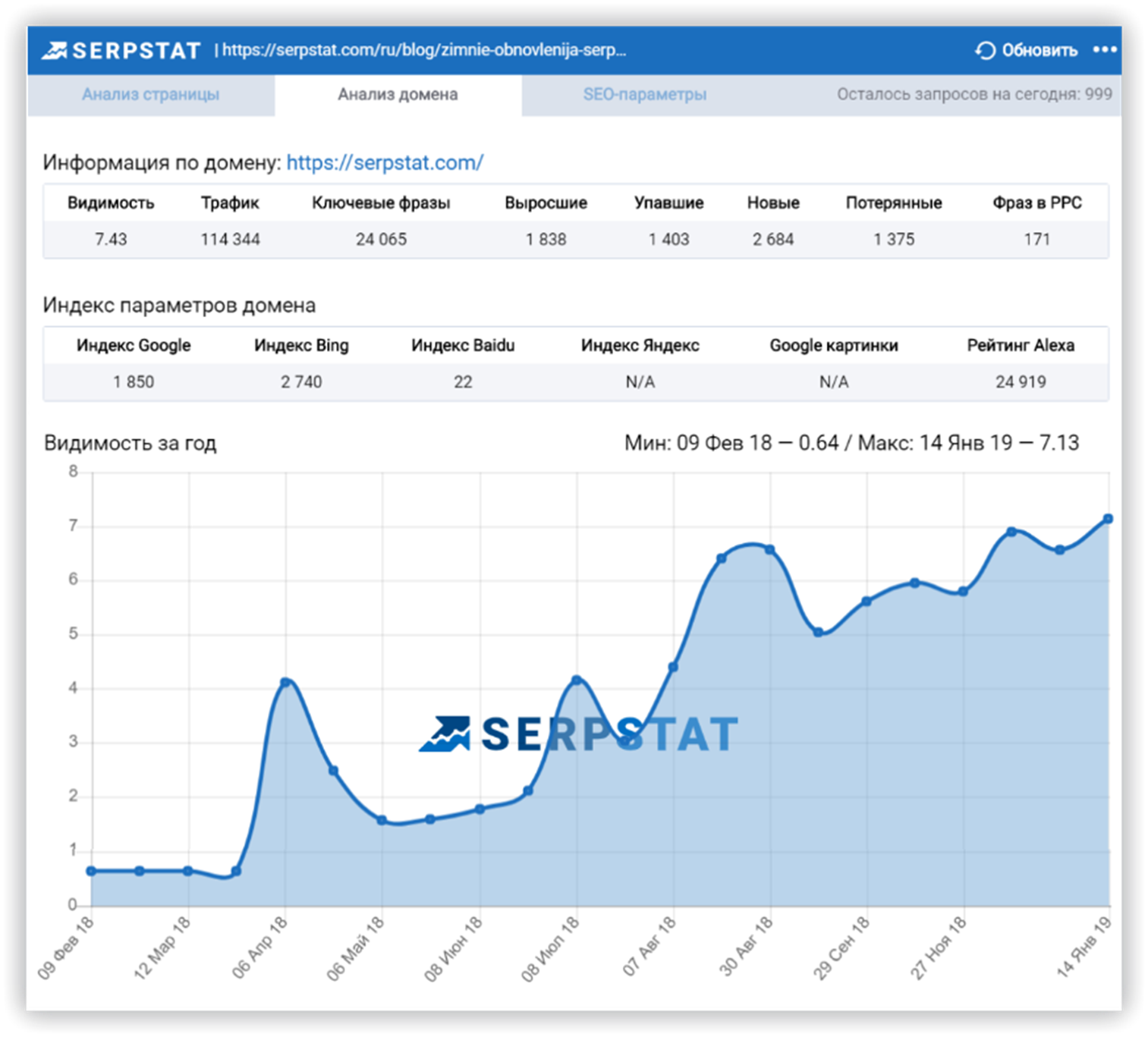Click the Трафик value 114 344
Viewport: 1148px width, 1037px height.
pos(230,239)
